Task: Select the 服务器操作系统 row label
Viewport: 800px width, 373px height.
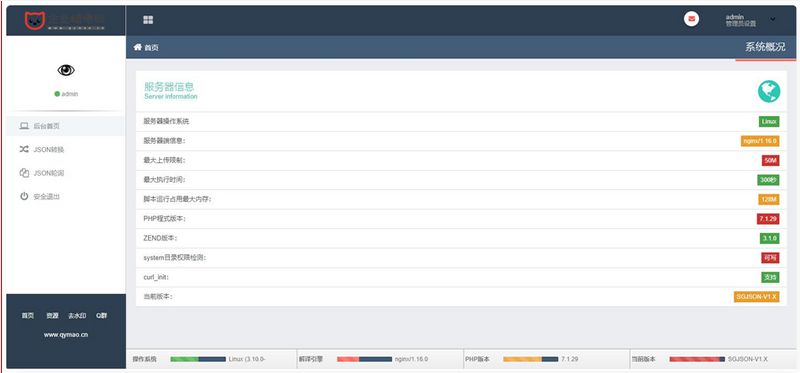Action: pos(166,121)
